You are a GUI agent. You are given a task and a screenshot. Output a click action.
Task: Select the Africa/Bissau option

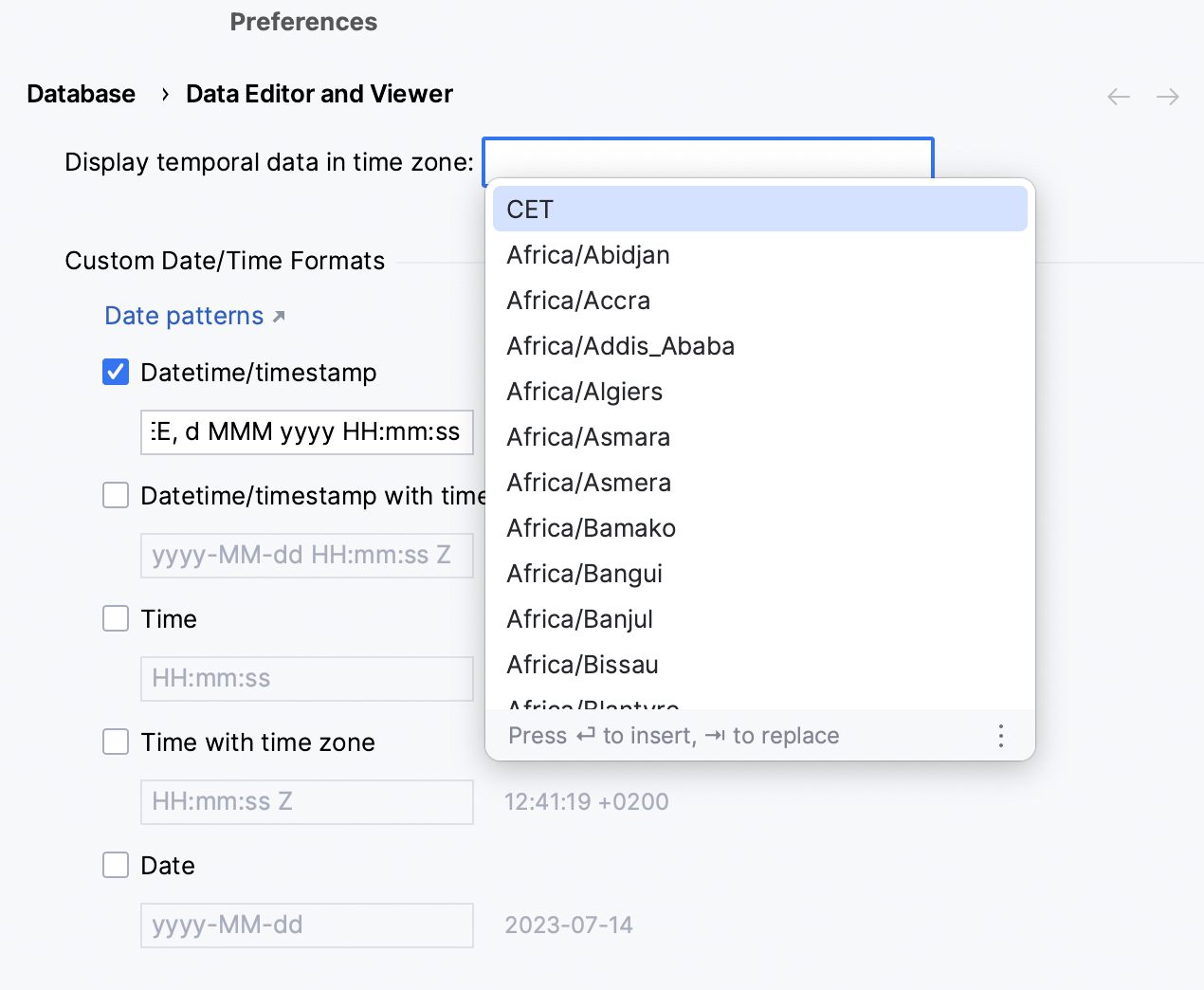(582, 665)
